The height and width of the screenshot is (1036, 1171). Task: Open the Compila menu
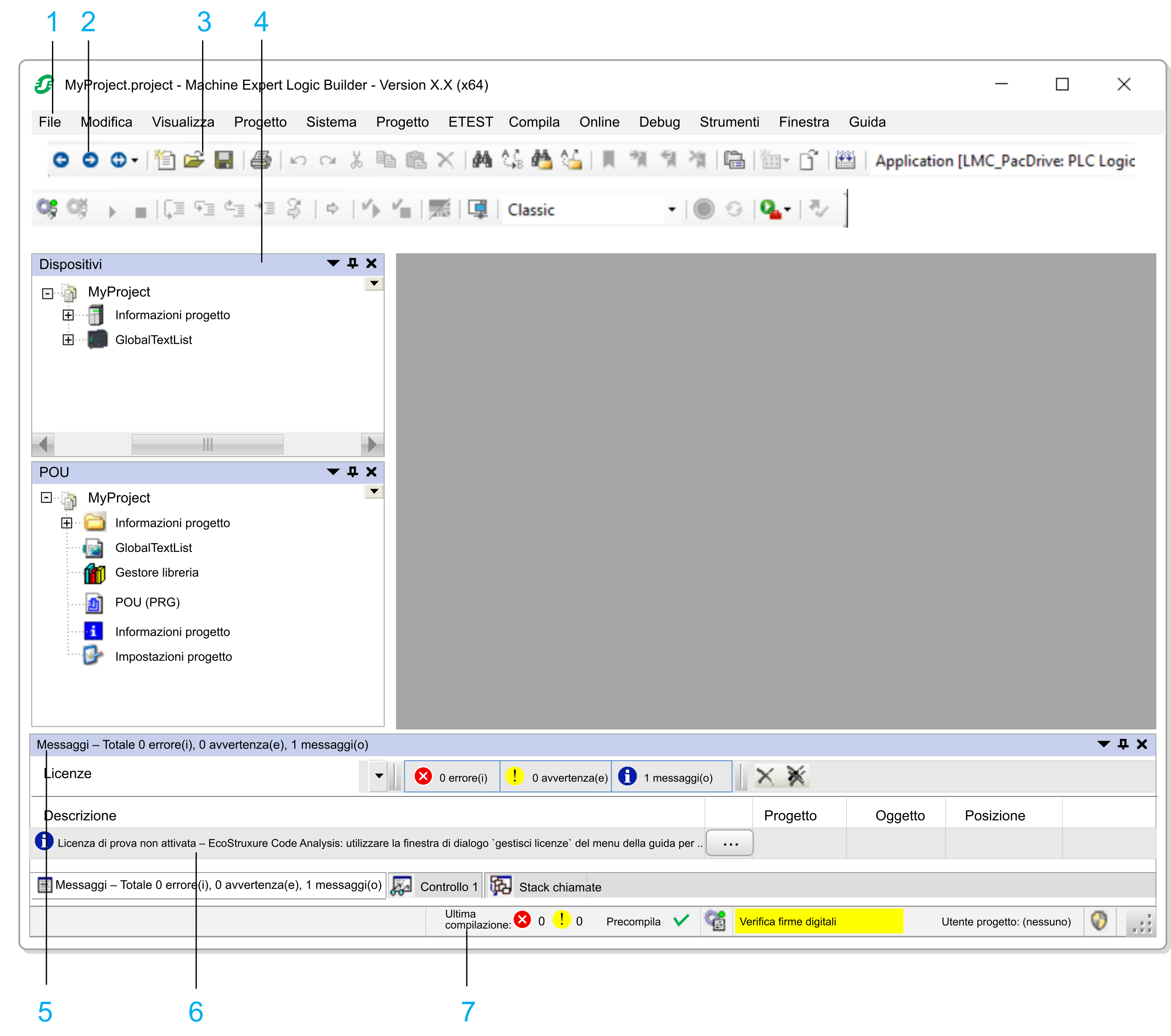[534, 122]
